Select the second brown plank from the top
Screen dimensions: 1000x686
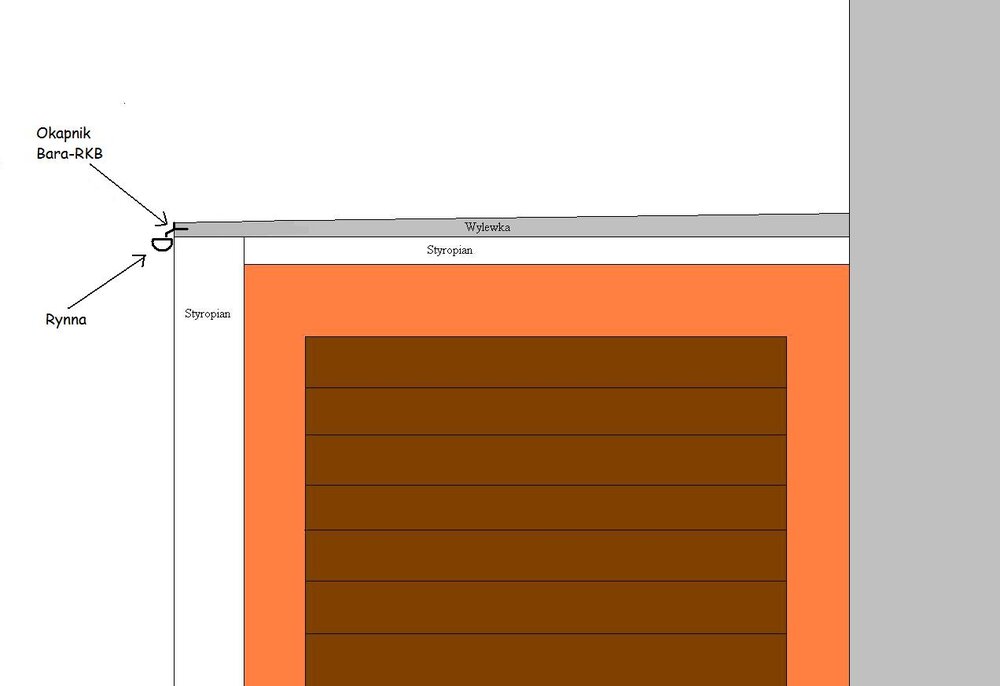545,411
